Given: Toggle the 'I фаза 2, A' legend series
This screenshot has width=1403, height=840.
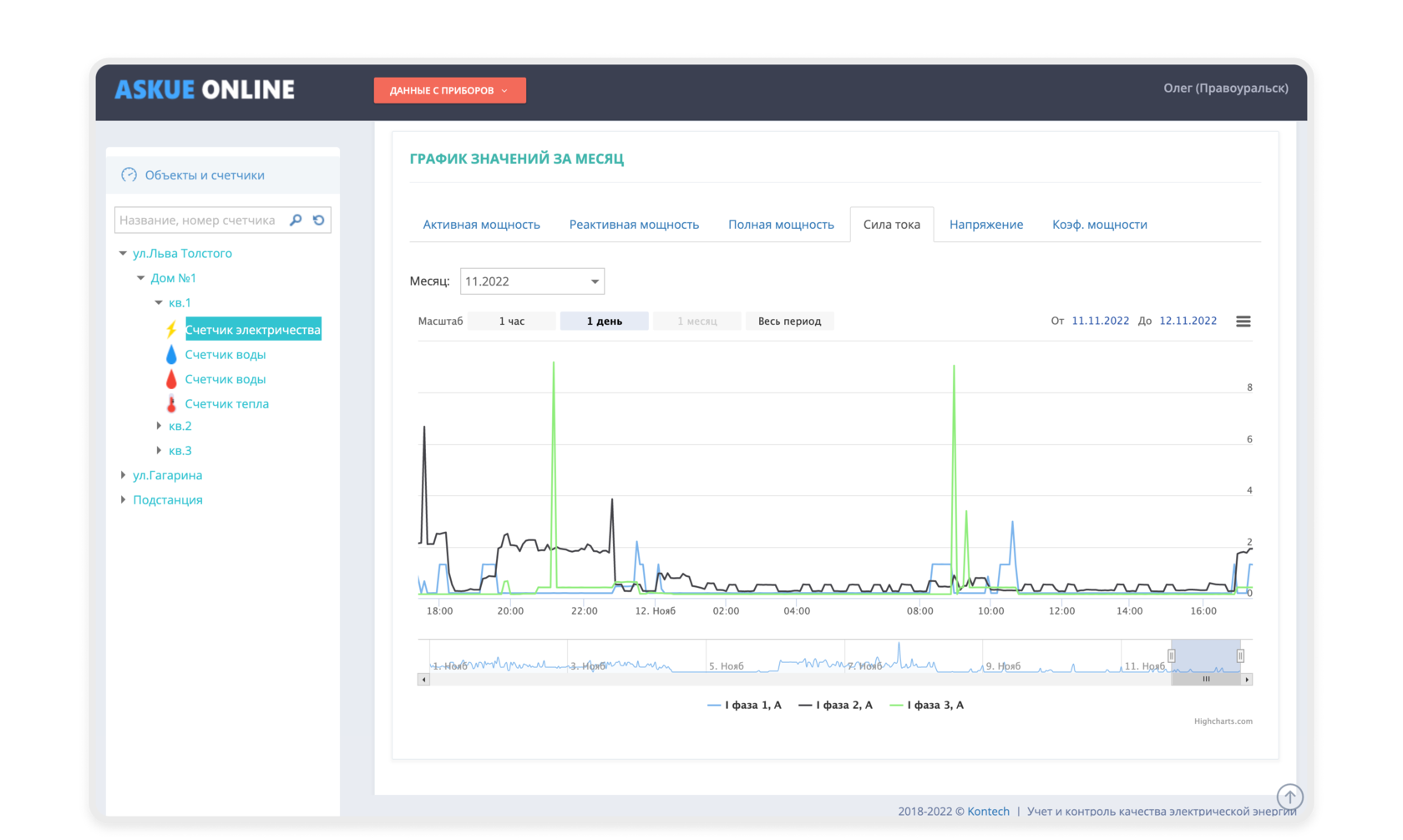Looking at the screenshot, I should click(836, 706).
